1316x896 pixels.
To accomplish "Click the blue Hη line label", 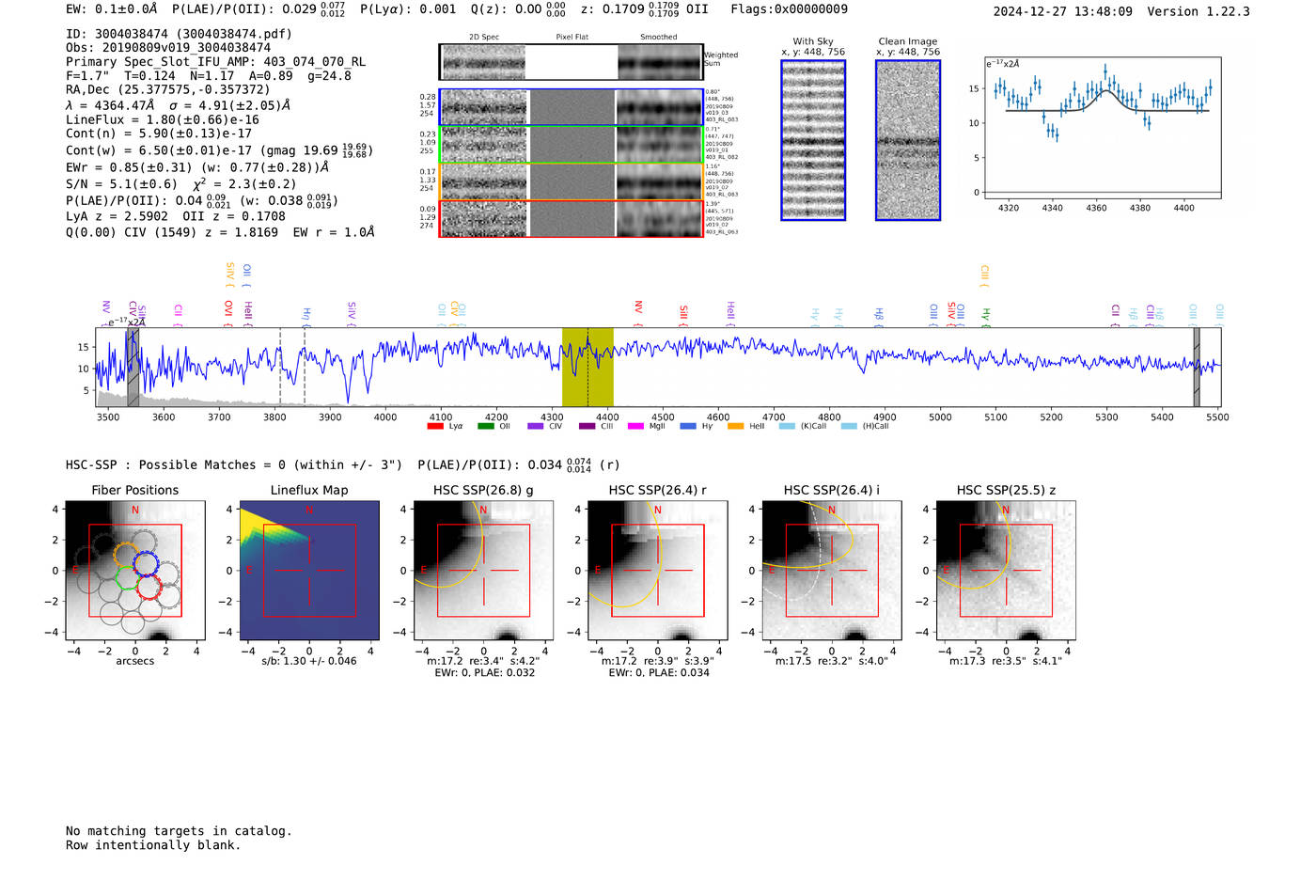I will point(306,316).
